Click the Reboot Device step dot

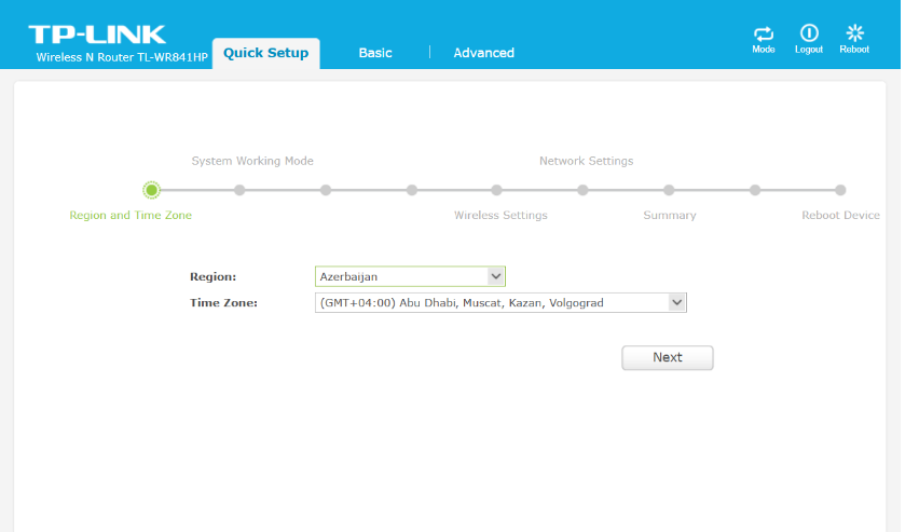coord(840,190)
